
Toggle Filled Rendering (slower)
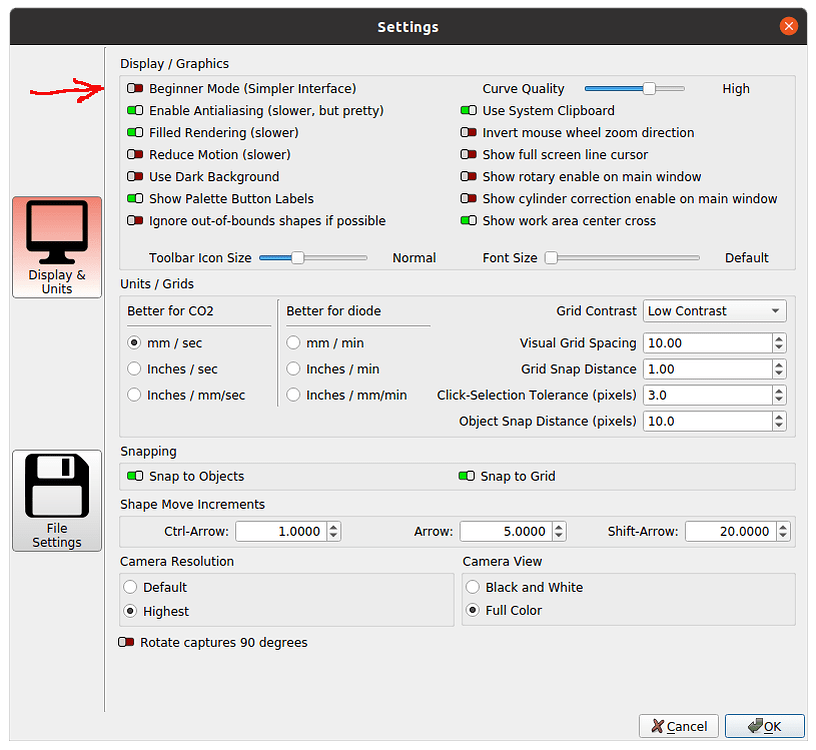135,132
